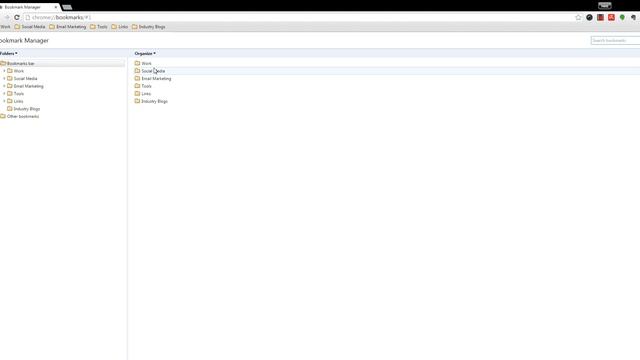Select the Bookmark Manager tab
Viewport: 640px width, 360px height.
[29, 7]
